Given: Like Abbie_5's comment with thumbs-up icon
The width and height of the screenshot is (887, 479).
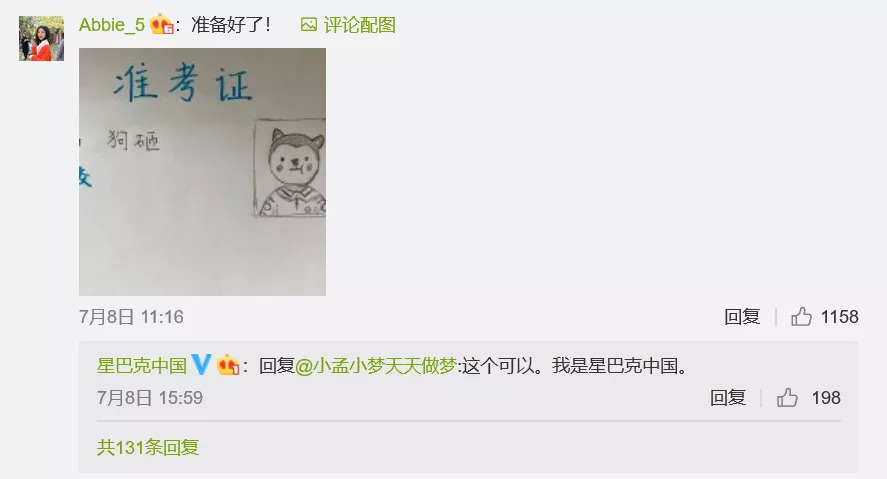Looking at the screenshot, I should point(801,316).
